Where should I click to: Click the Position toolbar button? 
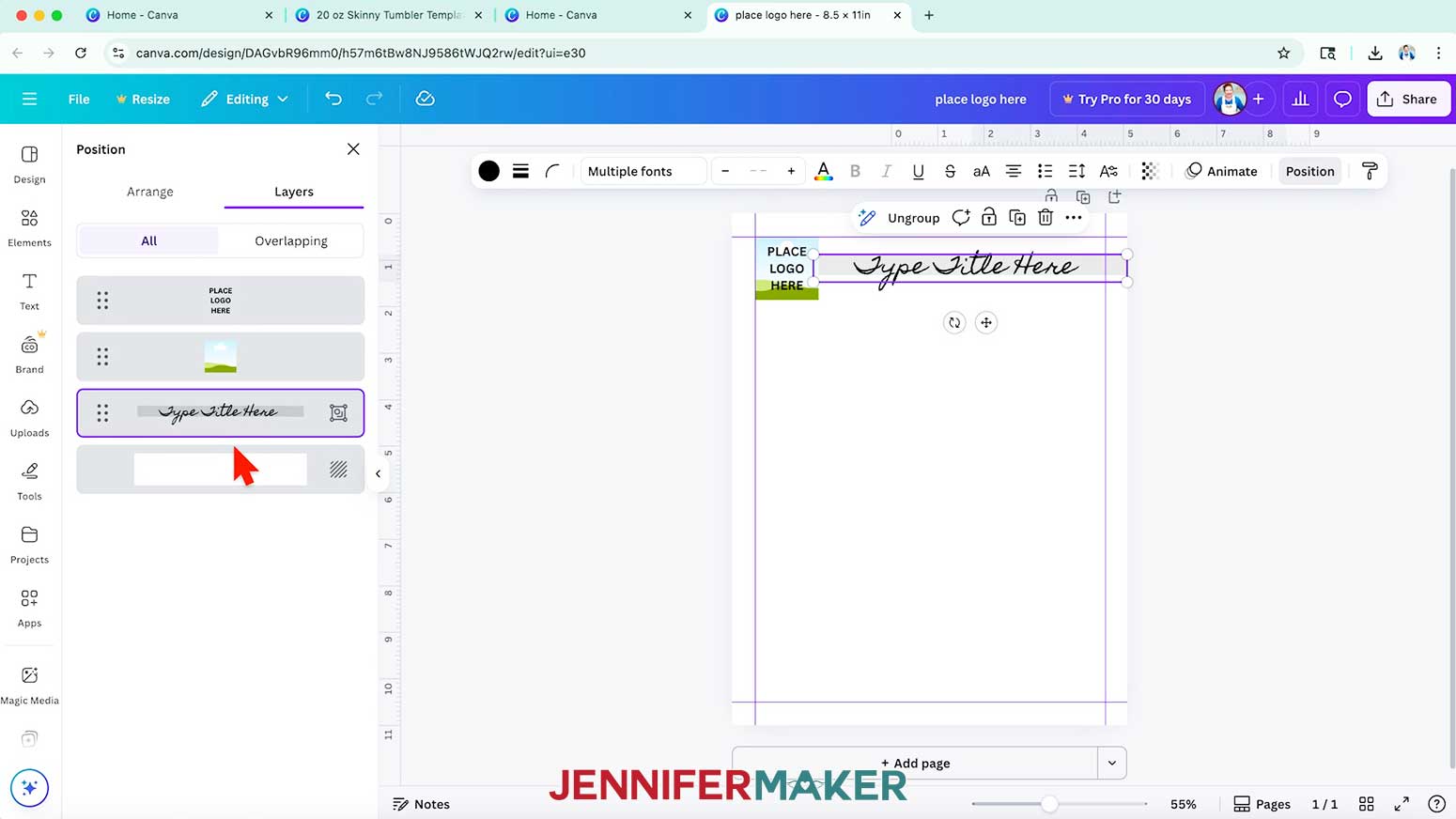(1309, 171)
